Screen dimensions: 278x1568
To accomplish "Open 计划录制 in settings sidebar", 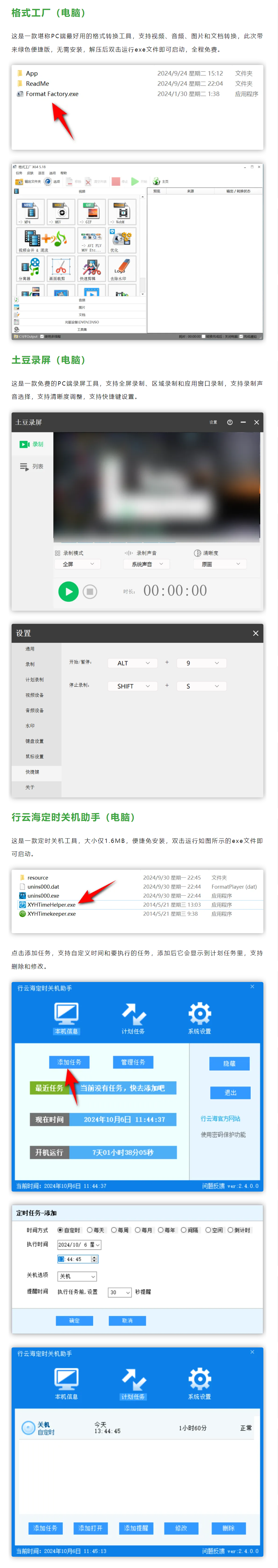I will click(35, 679).
